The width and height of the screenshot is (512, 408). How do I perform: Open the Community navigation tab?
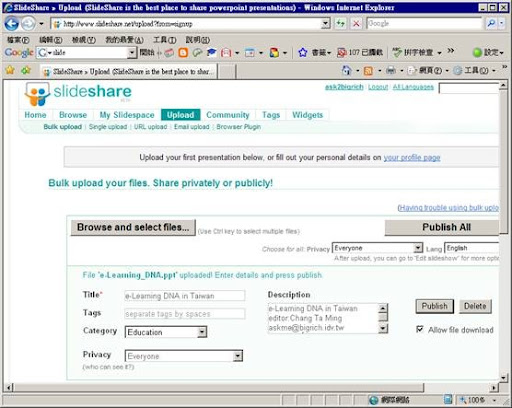point(228,115)
